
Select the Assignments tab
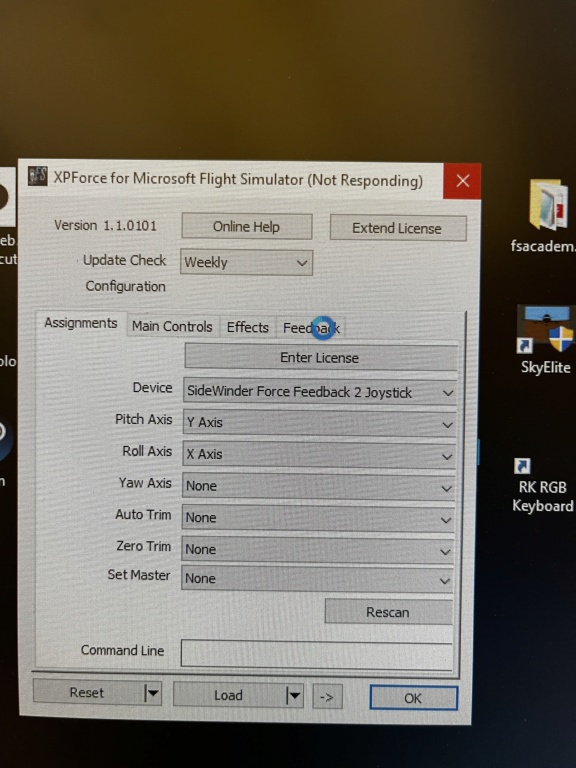point(81,323)
